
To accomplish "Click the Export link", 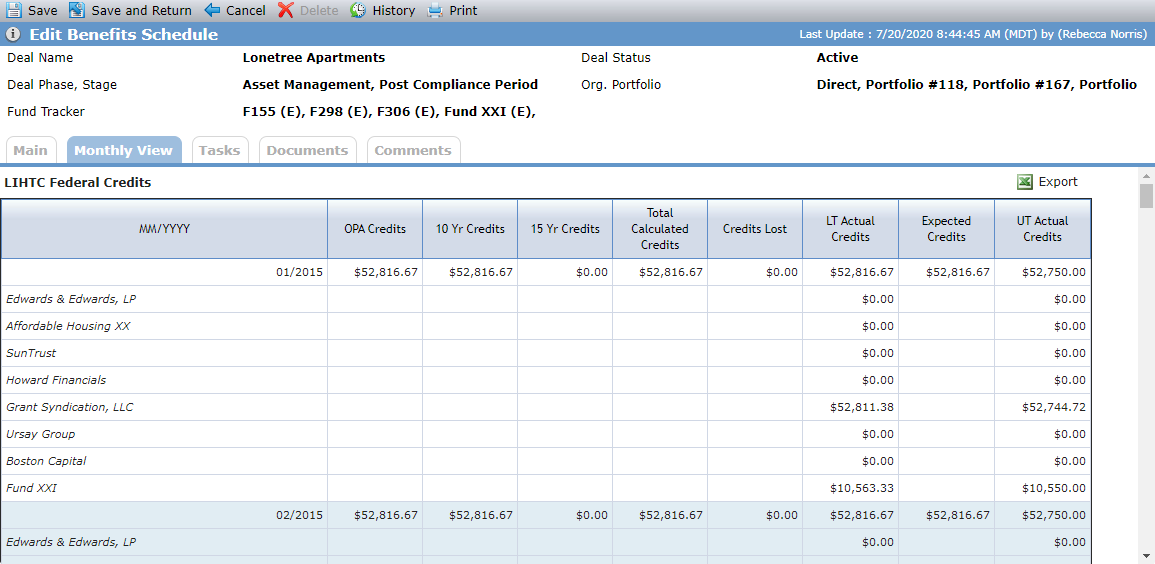I will 1058,182.
